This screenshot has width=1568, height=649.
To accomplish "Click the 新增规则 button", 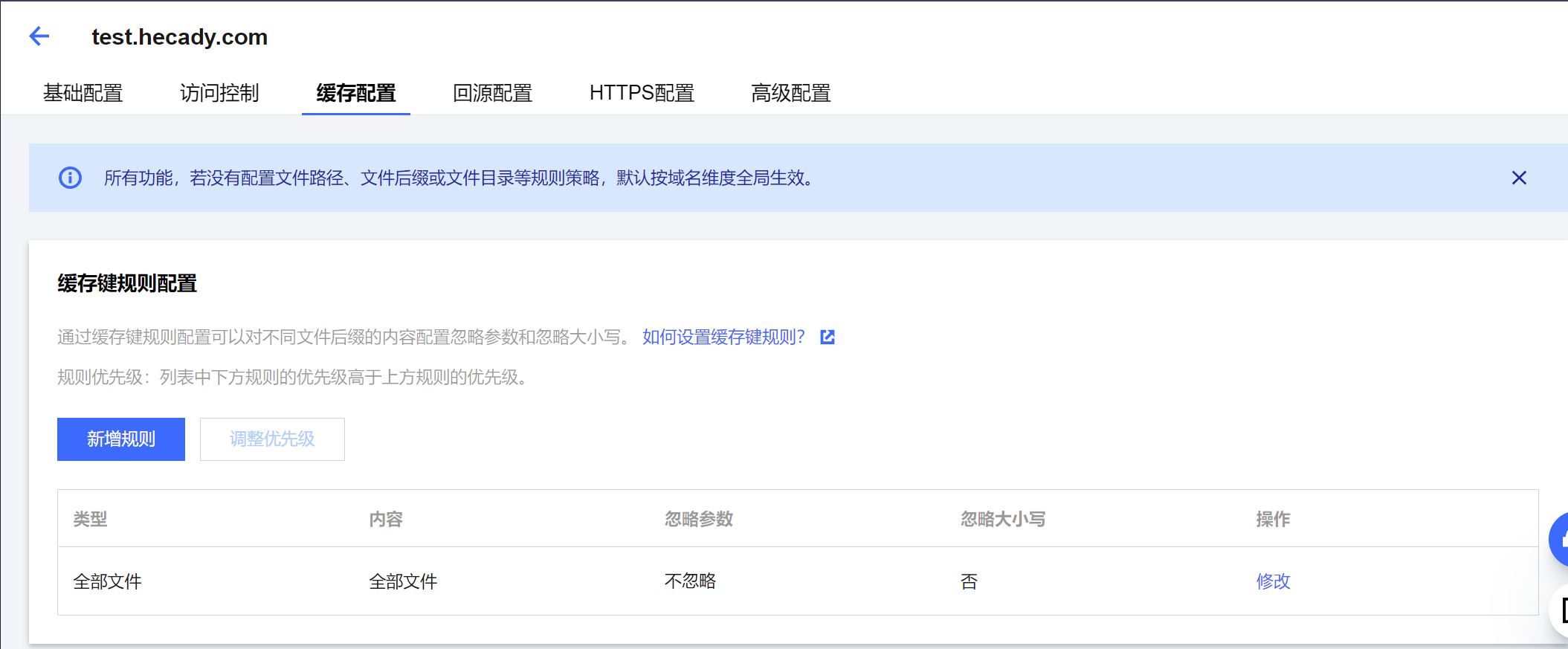I will (121, 439).
